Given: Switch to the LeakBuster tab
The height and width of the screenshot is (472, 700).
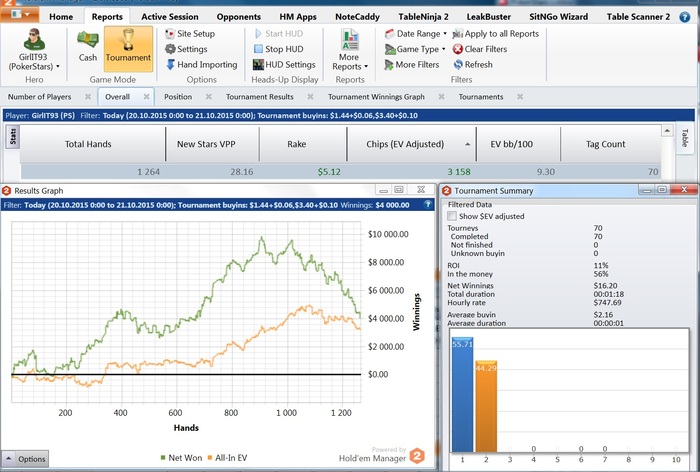Looking at the screenshot, I should coord(488,17).
